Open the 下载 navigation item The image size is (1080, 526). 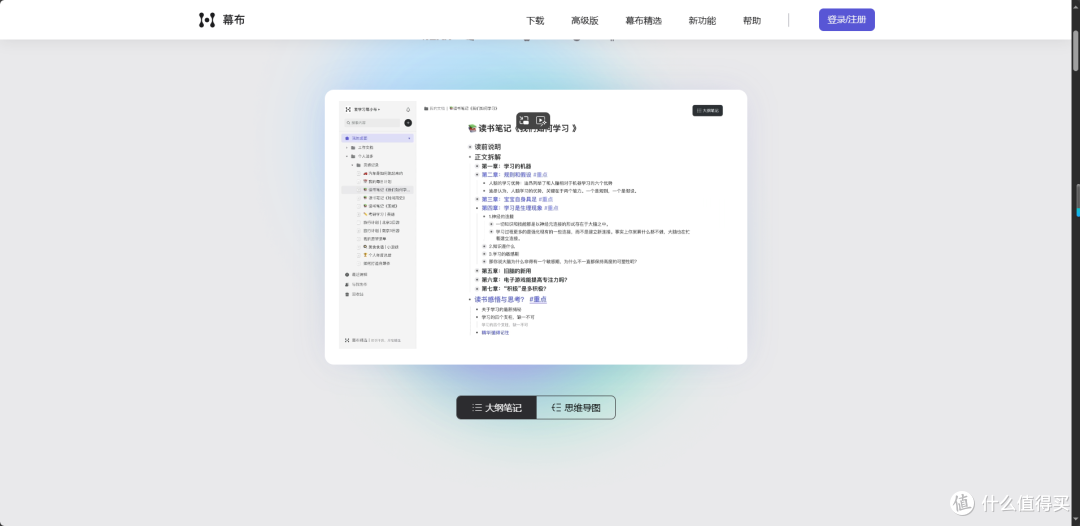(535, 21)
